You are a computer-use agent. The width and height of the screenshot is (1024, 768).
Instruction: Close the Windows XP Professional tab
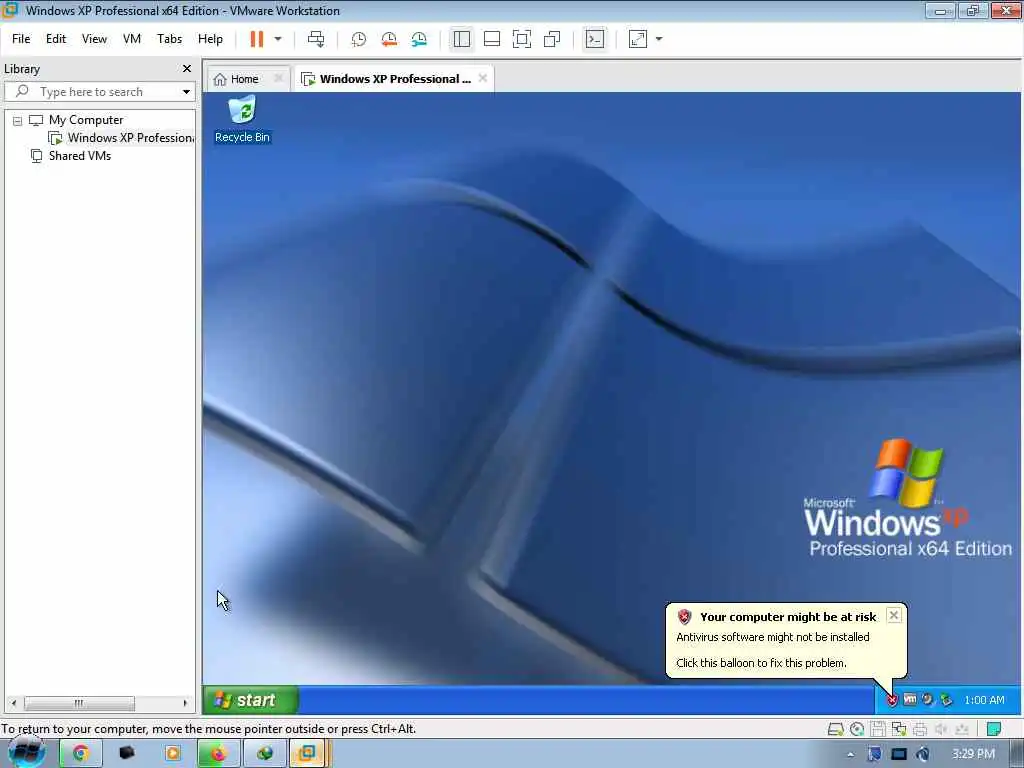click(x=483, y=78)
